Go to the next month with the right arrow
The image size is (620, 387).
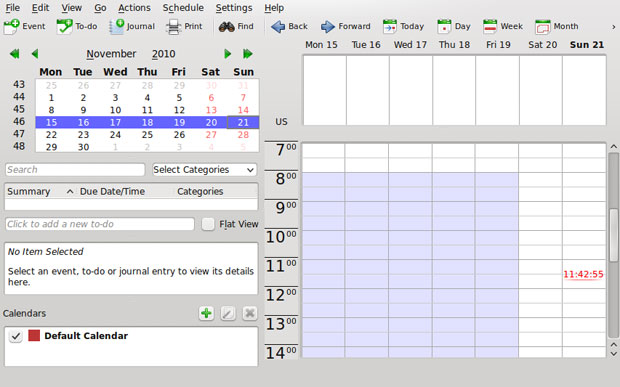click(x=227, y=54)
